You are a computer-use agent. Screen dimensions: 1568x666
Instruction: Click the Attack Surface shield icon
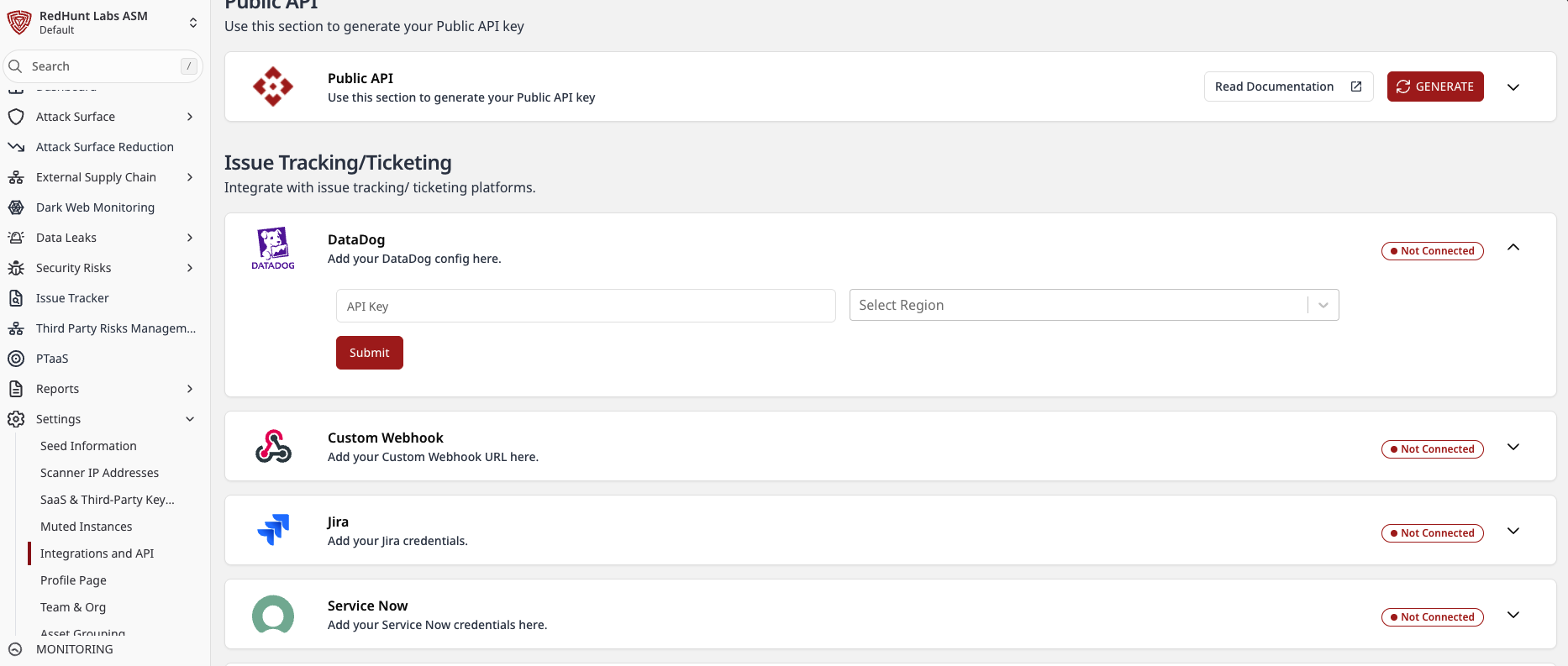16,117
